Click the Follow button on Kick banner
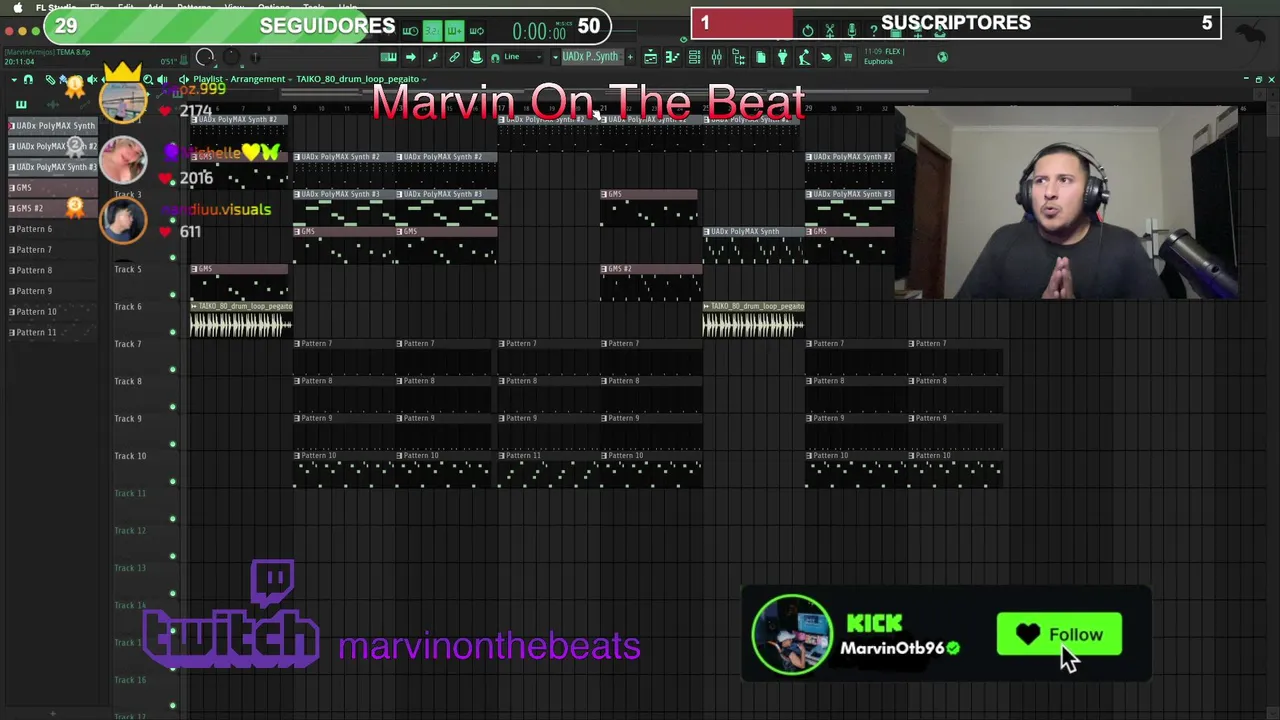Viewport: 1280px width, 720px height. (1059, 635)
